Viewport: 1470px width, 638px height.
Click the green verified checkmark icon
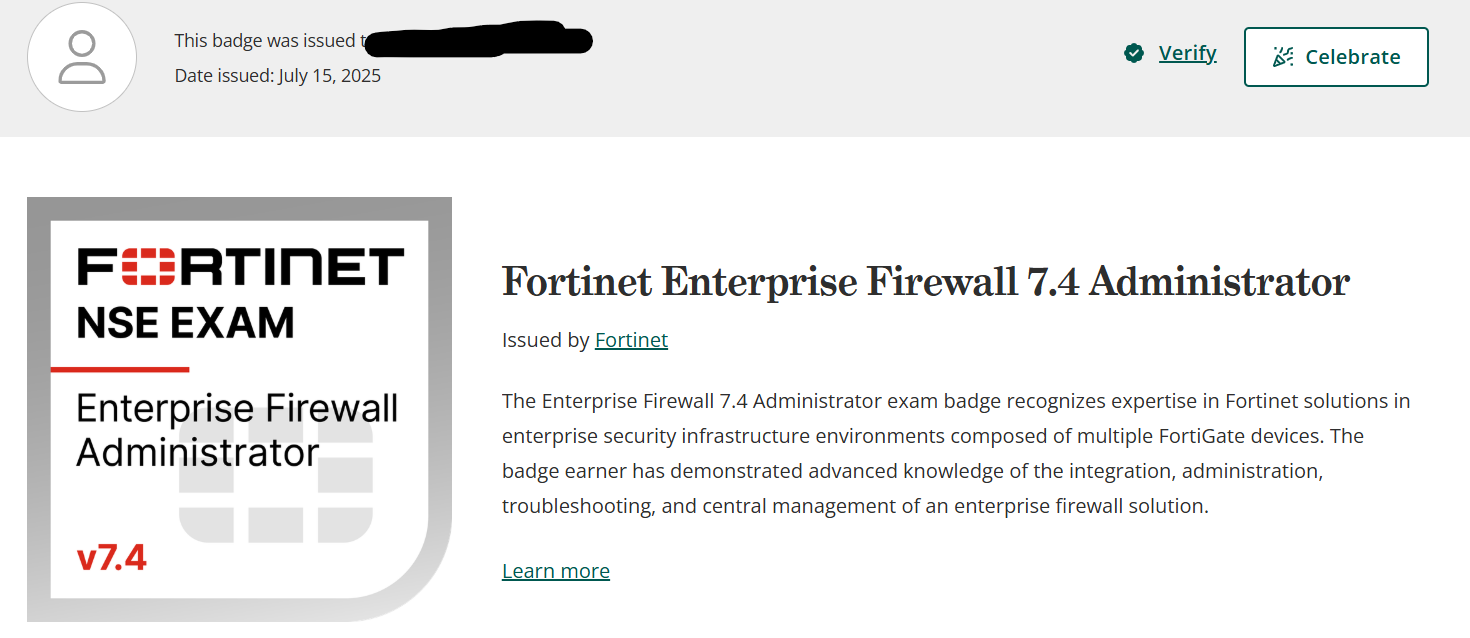pyautogui.click(x=1134, y=53)
